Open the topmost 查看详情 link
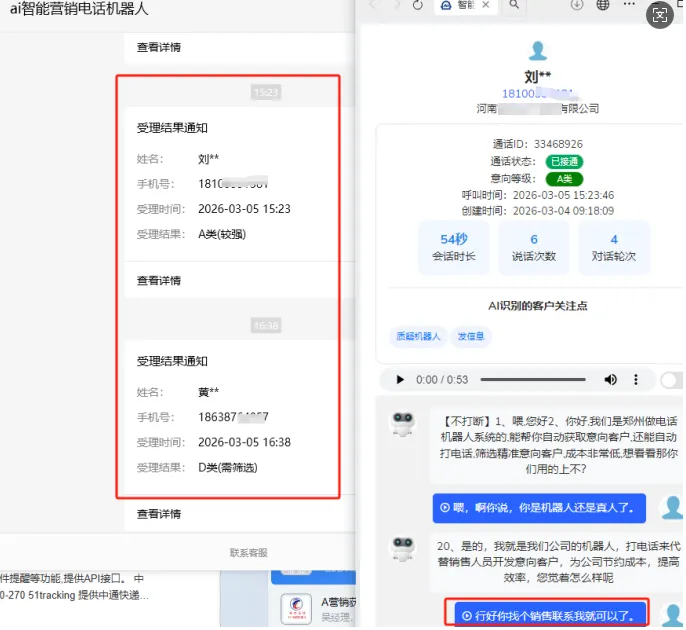Viewport: 686px width, 630px height. click(x=159, y=47)
